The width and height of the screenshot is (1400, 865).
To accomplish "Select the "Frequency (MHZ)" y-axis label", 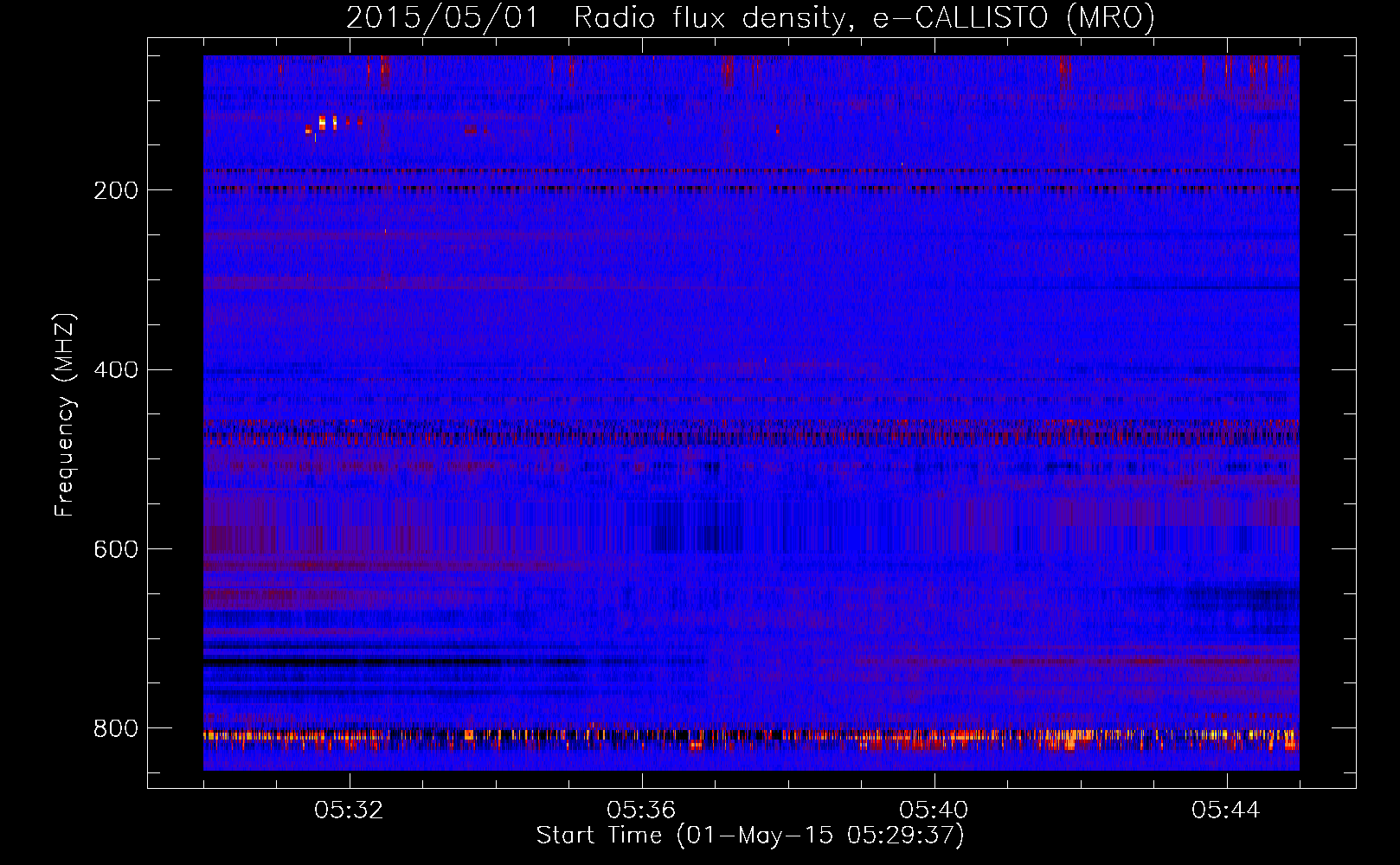I will point(65,414).
